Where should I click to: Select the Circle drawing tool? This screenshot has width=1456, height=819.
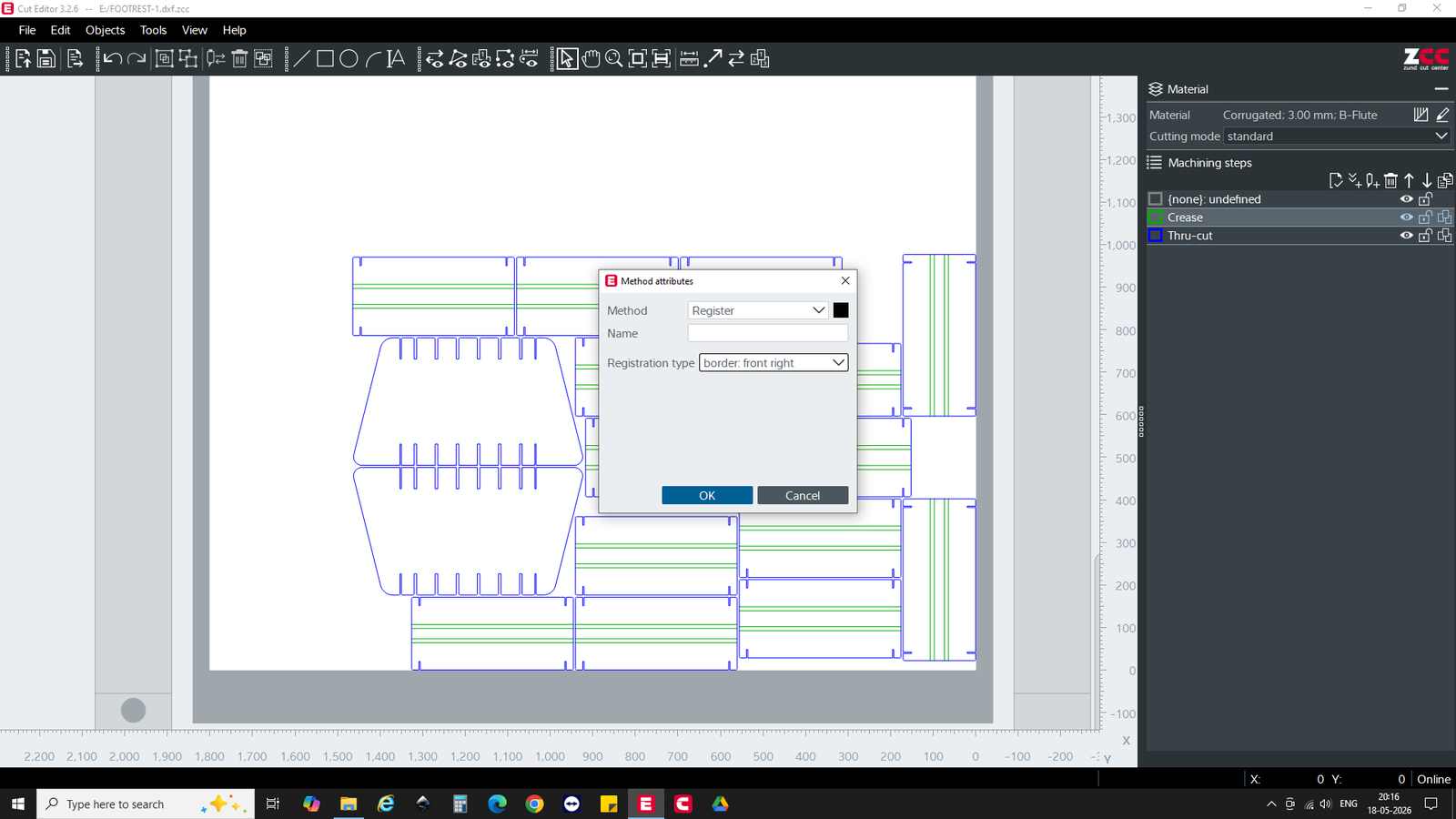point(349,59)
